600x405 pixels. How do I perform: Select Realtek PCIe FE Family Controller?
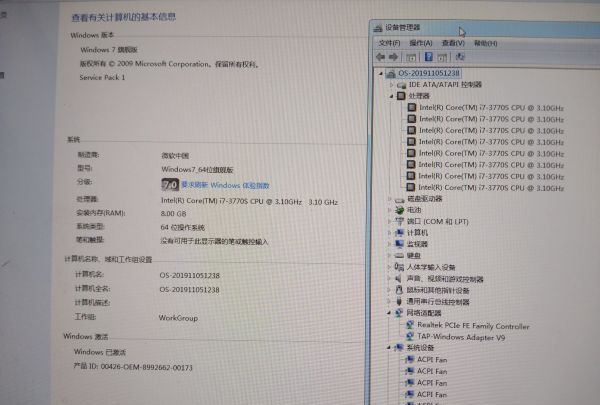coord(473,326)
